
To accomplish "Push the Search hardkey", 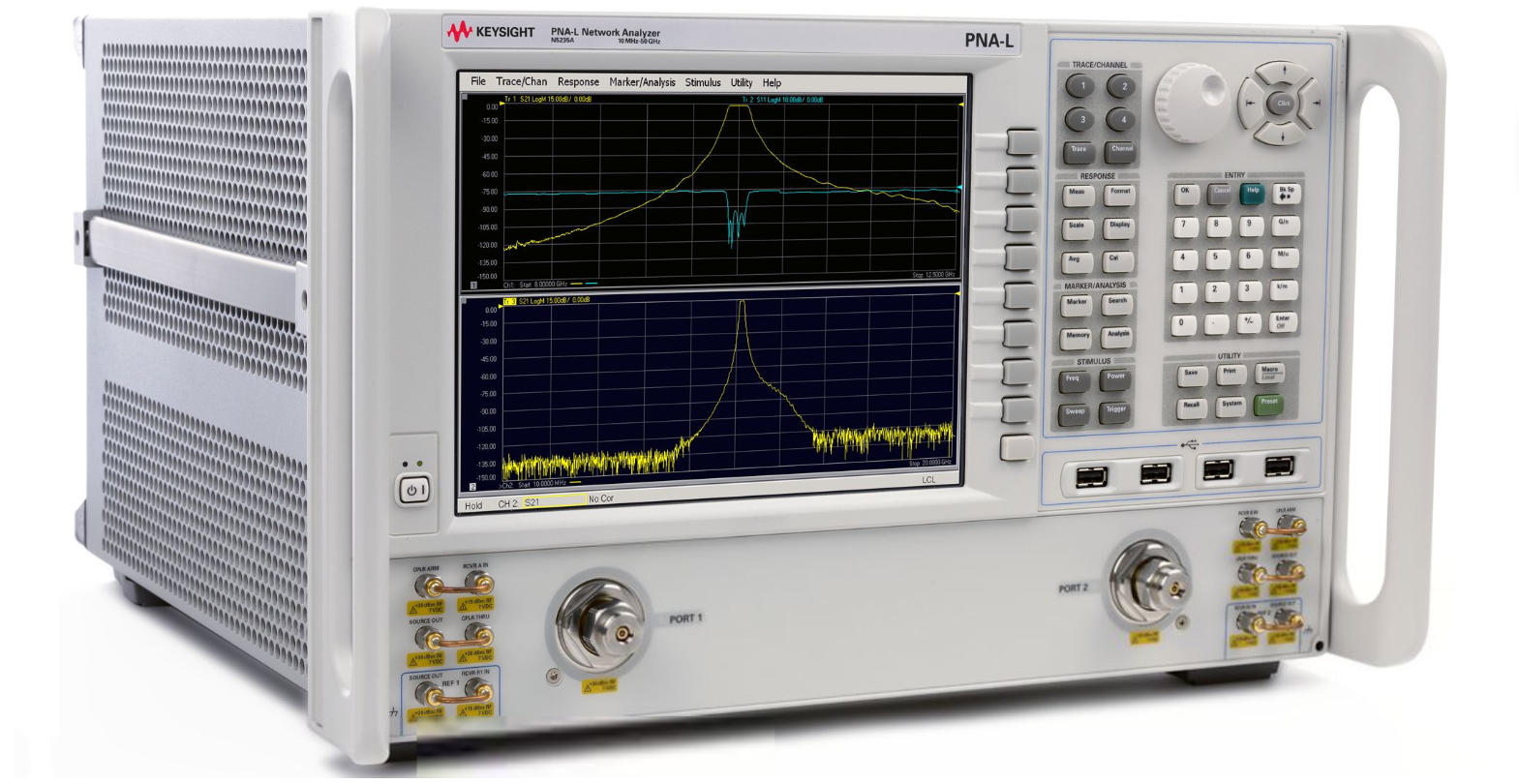I will pyautogui.click(x=1117, y=304).
